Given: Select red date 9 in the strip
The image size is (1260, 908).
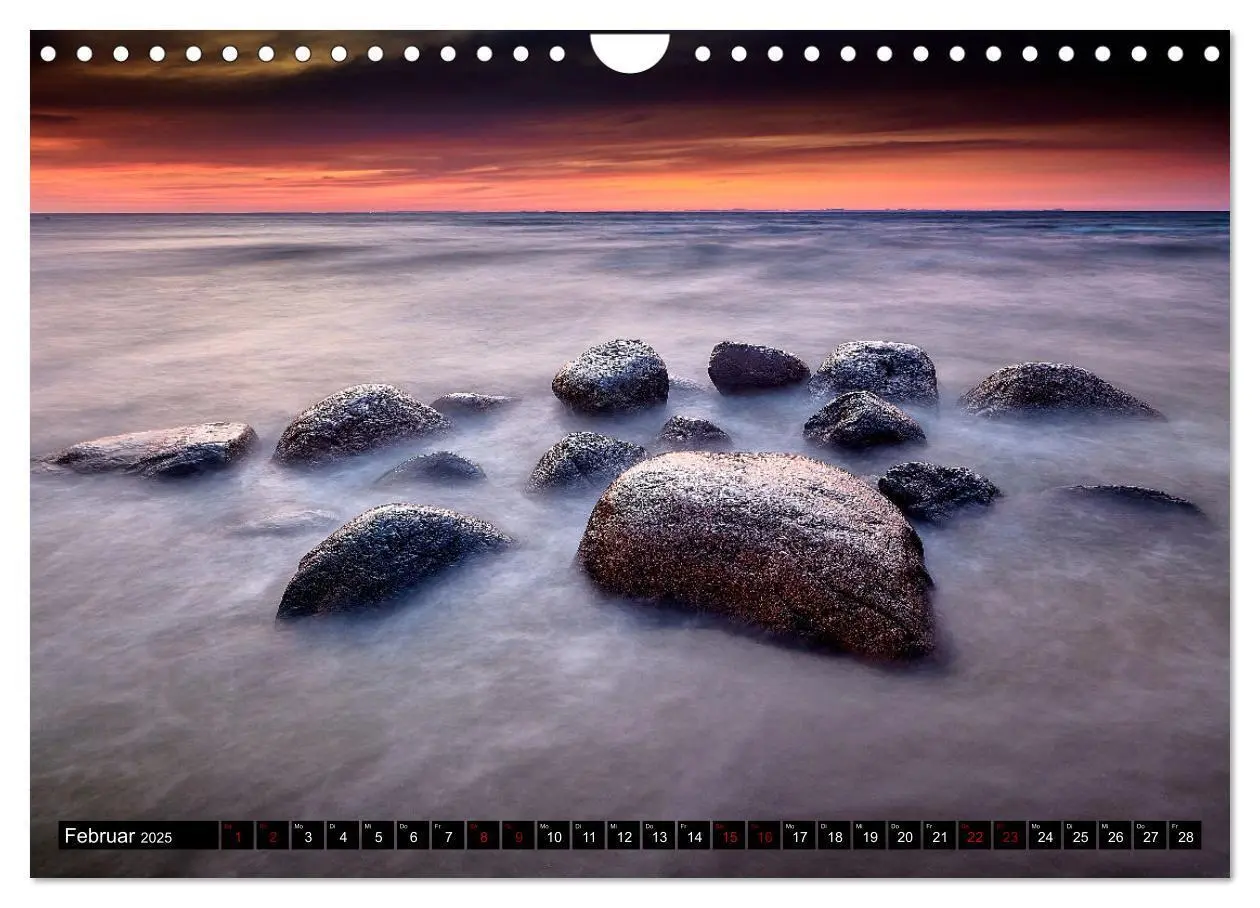Looking at the screenshot, I should pyautogui.click(x=518, y=836).
